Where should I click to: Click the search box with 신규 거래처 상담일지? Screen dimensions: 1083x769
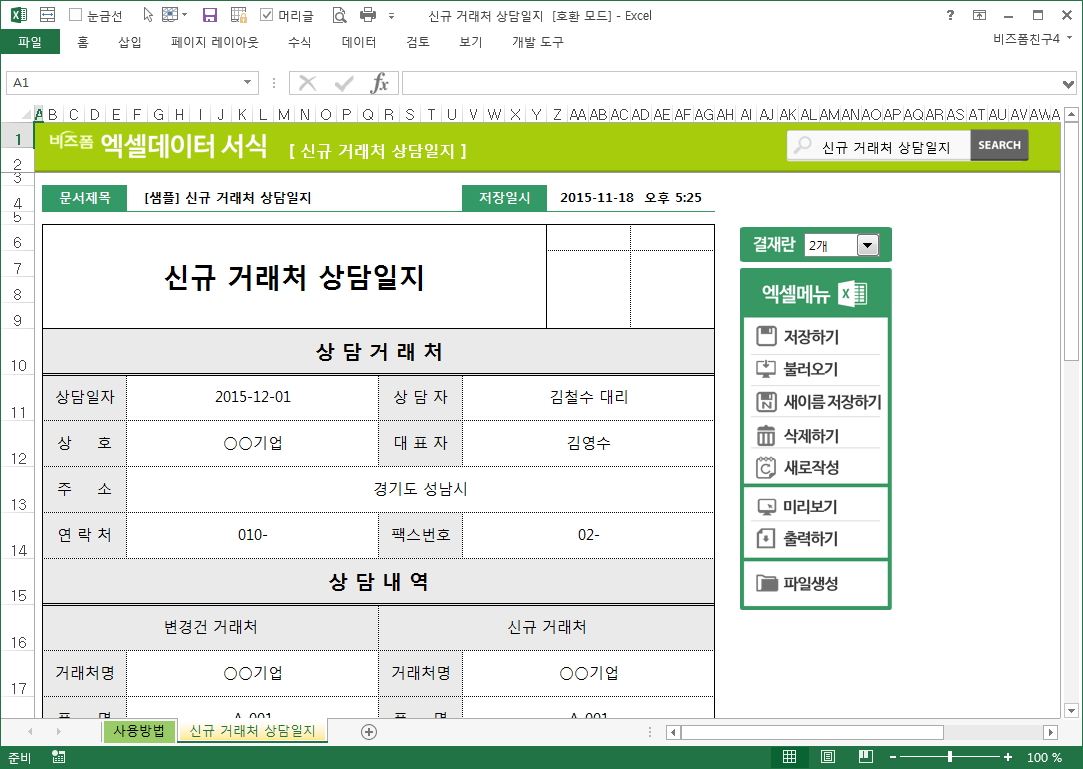tap(885, 146)
